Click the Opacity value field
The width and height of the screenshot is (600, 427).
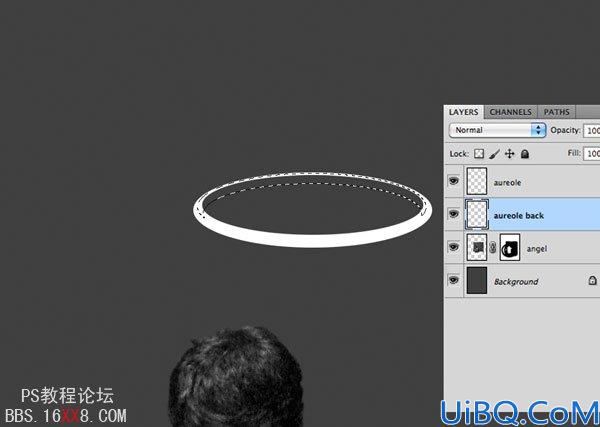[x=591, y=130]
